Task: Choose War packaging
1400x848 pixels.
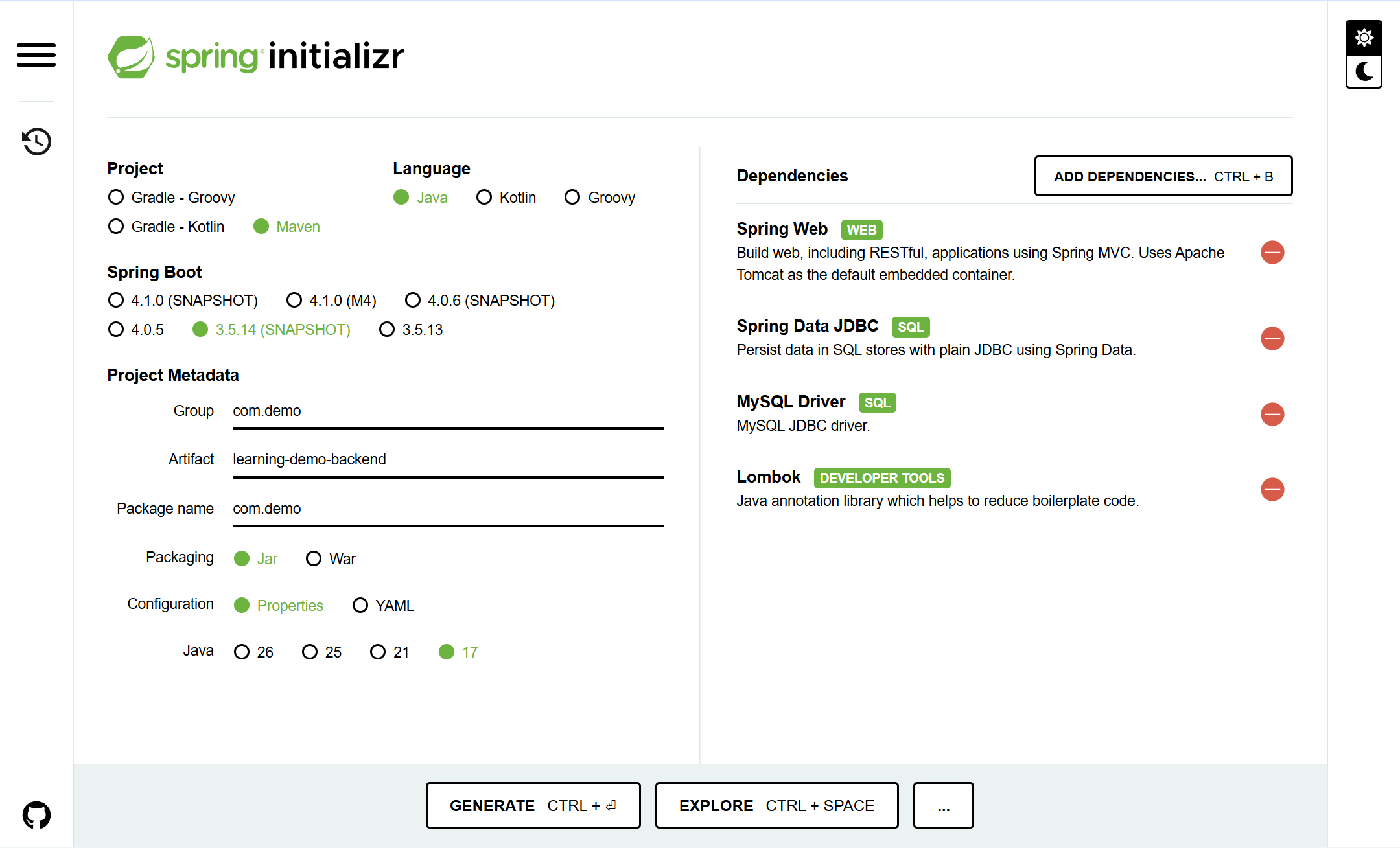Action: point(314,558)
